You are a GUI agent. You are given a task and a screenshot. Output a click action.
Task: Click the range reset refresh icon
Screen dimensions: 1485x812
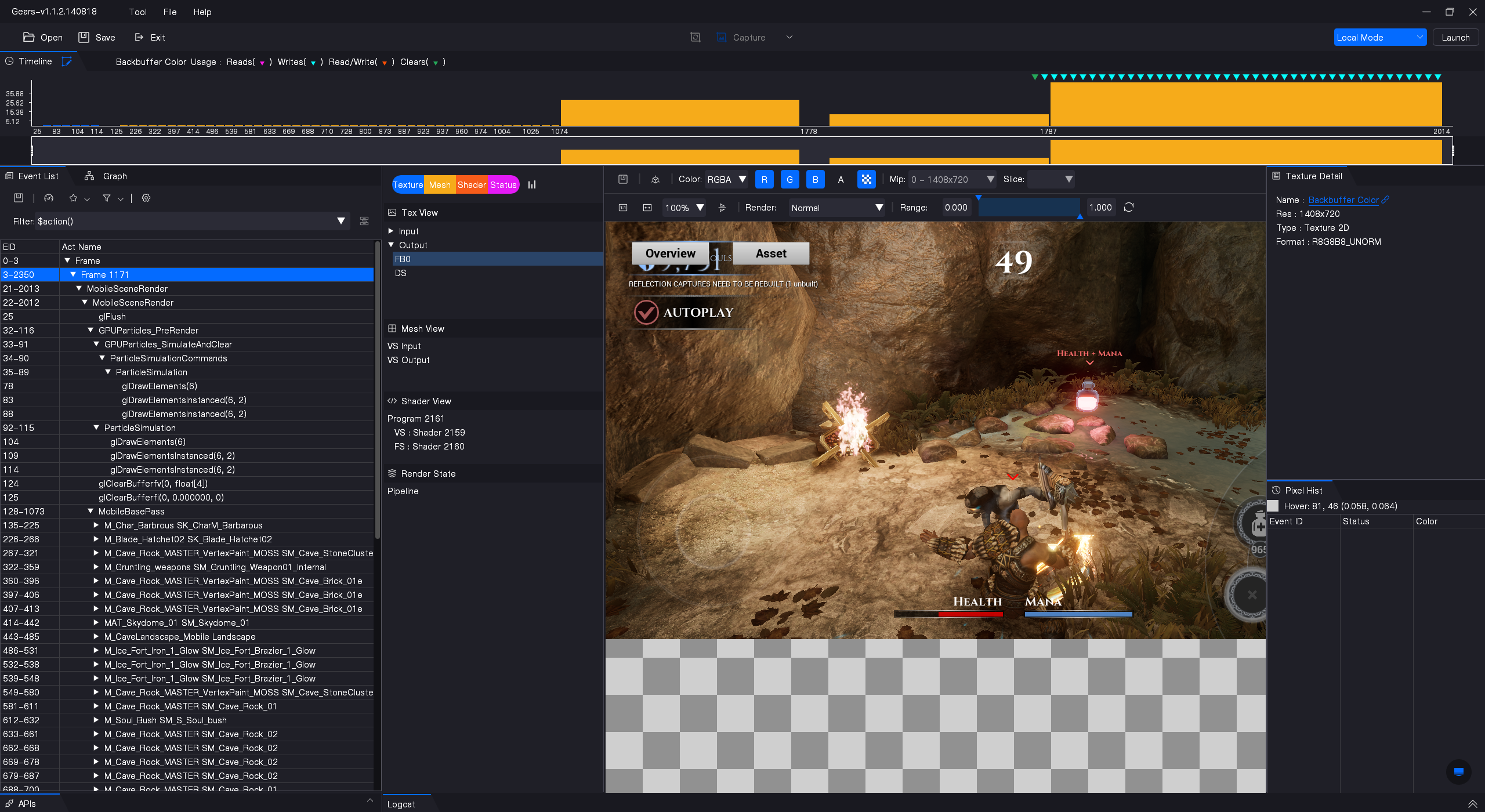[x=1129, y=208]
